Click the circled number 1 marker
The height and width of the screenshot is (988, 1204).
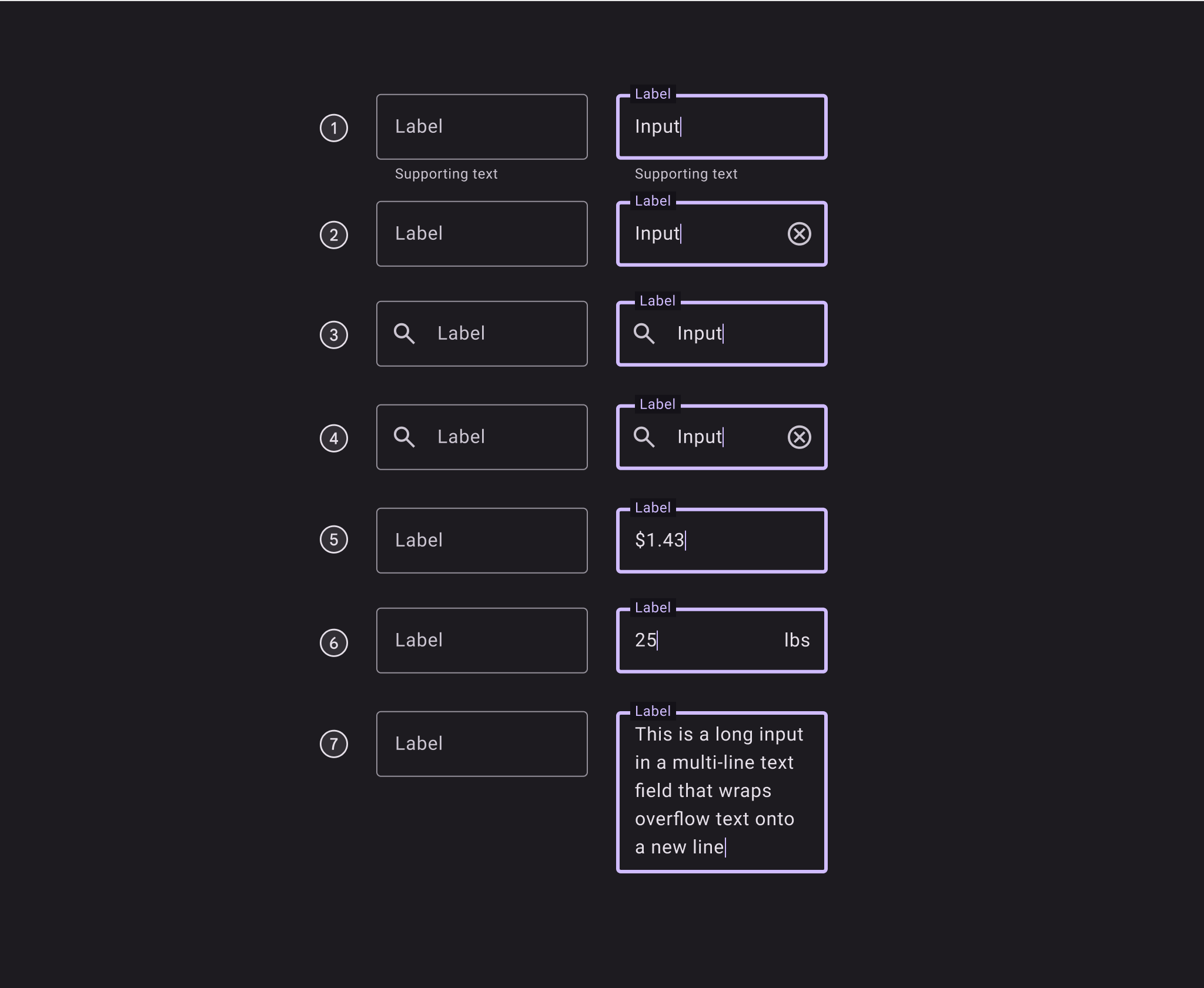[334, 128]
